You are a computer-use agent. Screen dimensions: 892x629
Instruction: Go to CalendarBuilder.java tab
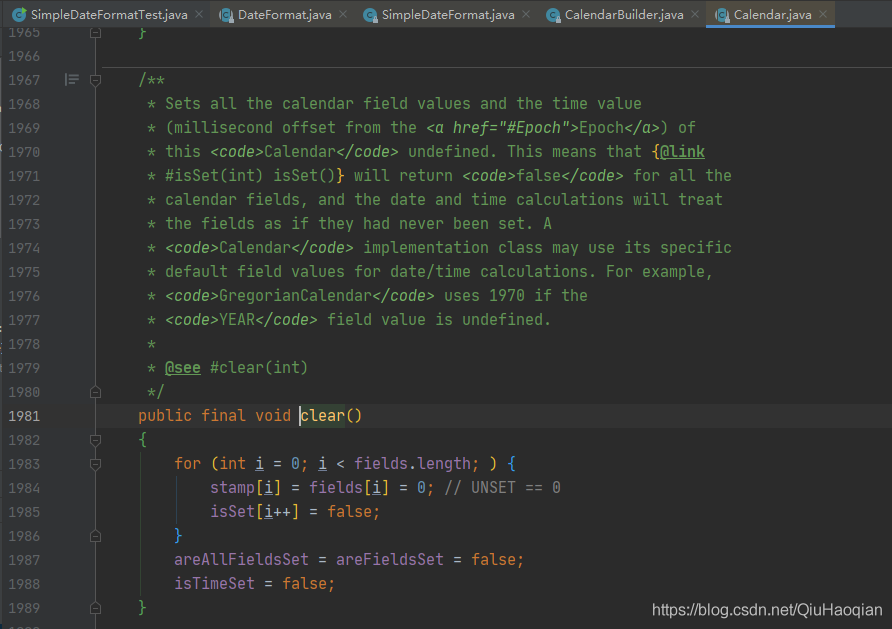(623, 15)
